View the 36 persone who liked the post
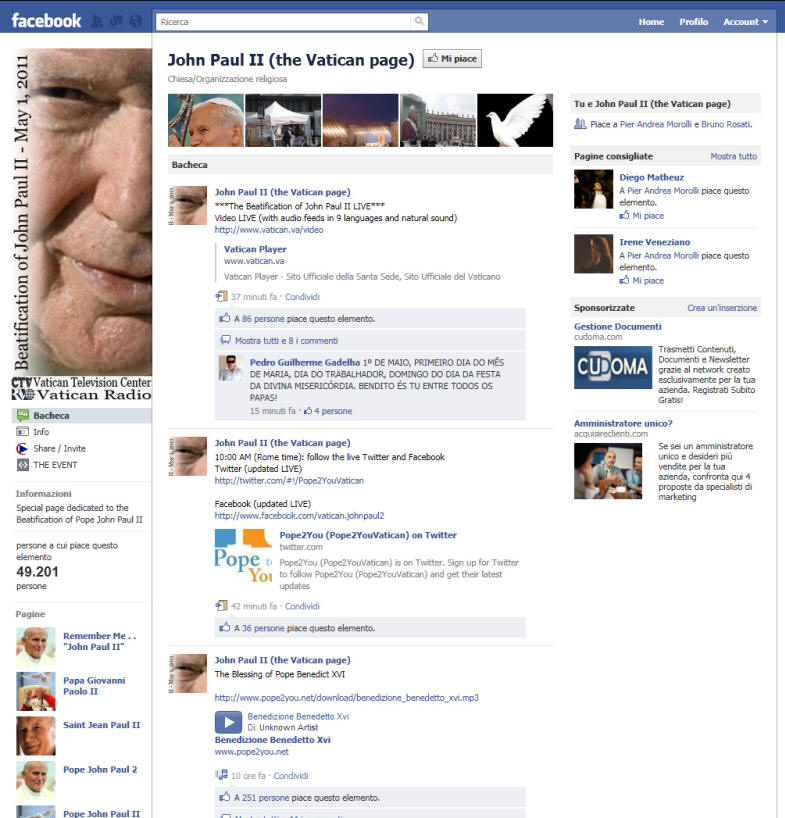The image size is (785, 818). pyautogui.click(x=263, y=628)
